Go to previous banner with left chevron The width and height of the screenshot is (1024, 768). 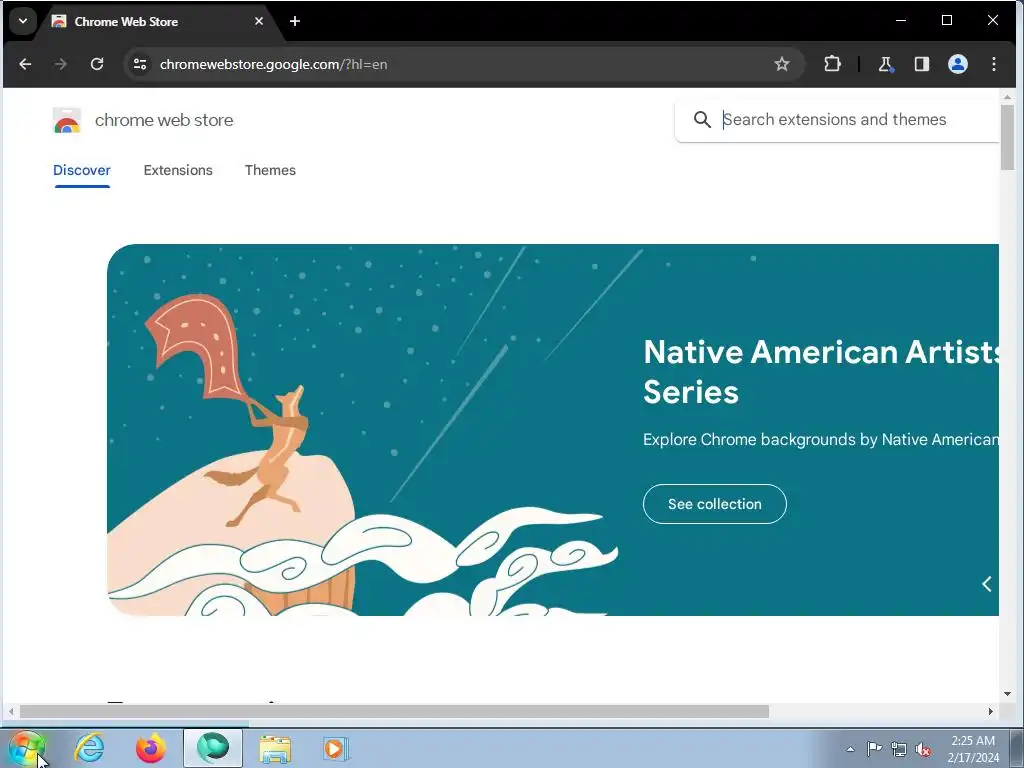click(987, 584)
